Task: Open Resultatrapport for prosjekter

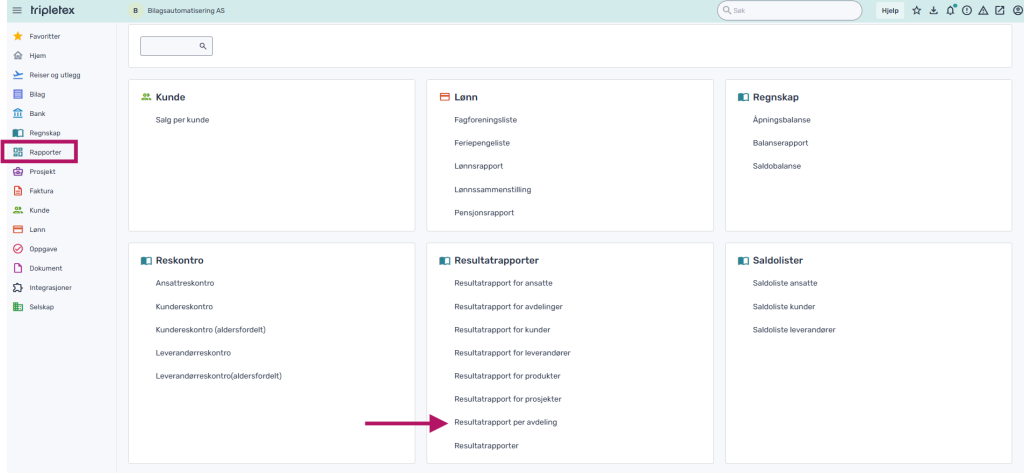Action: point(508,399)
